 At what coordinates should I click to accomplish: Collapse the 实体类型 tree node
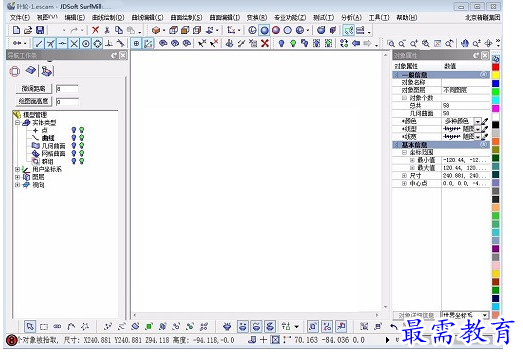[x=17, y=123]
